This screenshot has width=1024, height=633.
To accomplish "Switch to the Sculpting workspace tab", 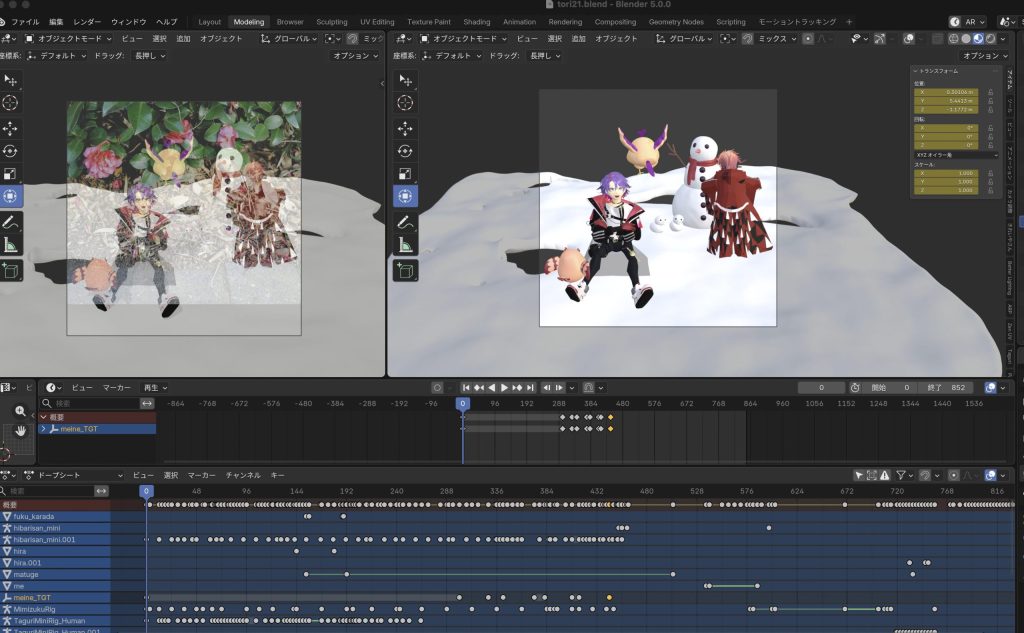I will click(x=332, y=21).
